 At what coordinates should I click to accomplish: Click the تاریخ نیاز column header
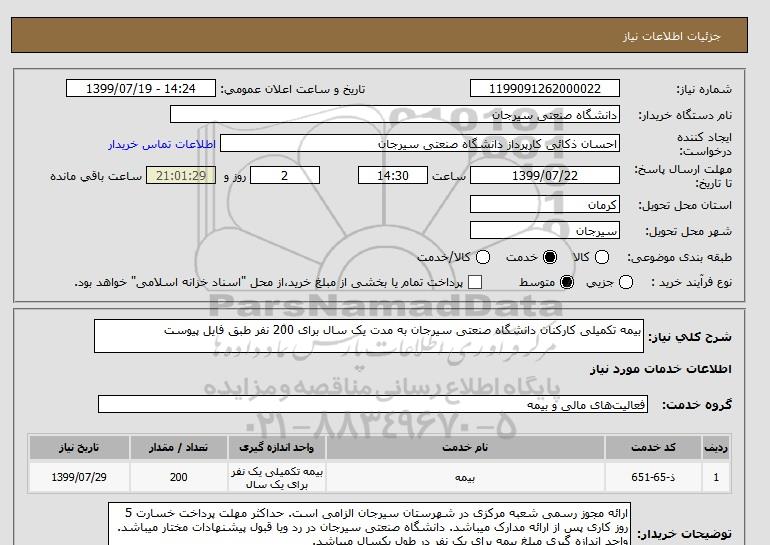[x=79, y=447]
